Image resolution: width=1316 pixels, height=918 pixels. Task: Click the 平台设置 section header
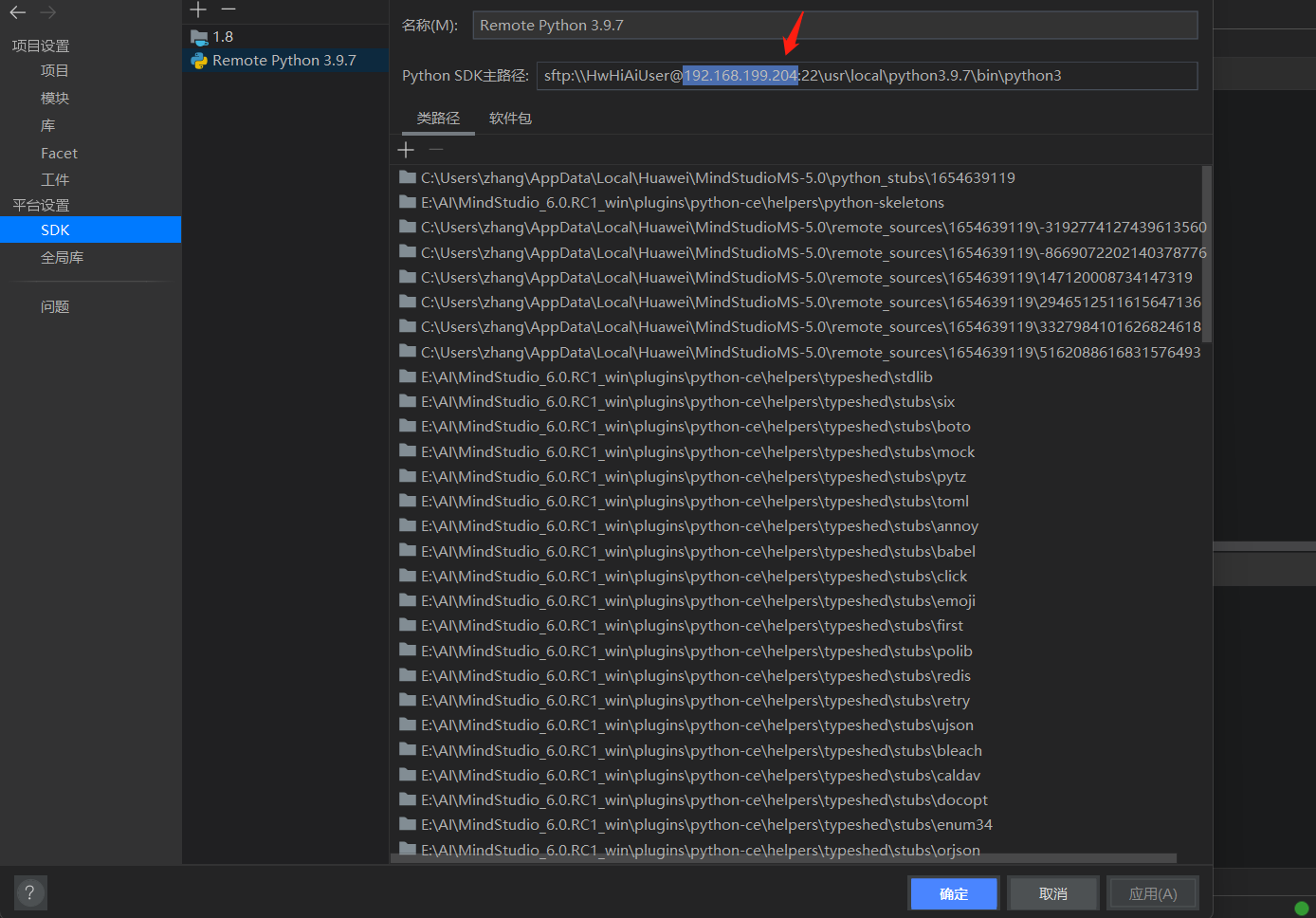41,205
